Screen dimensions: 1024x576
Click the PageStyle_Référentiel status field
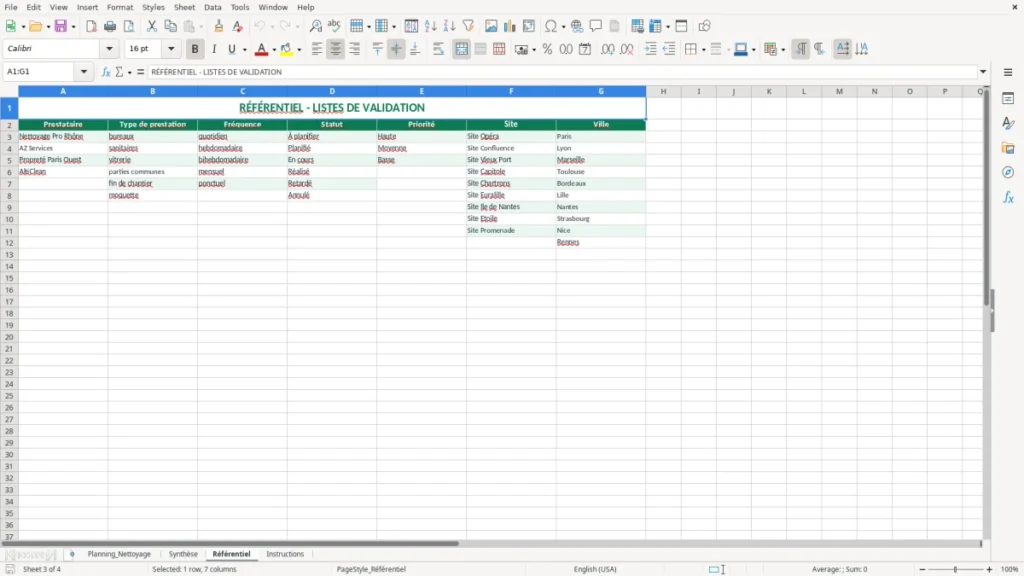[x=371, y=569]
